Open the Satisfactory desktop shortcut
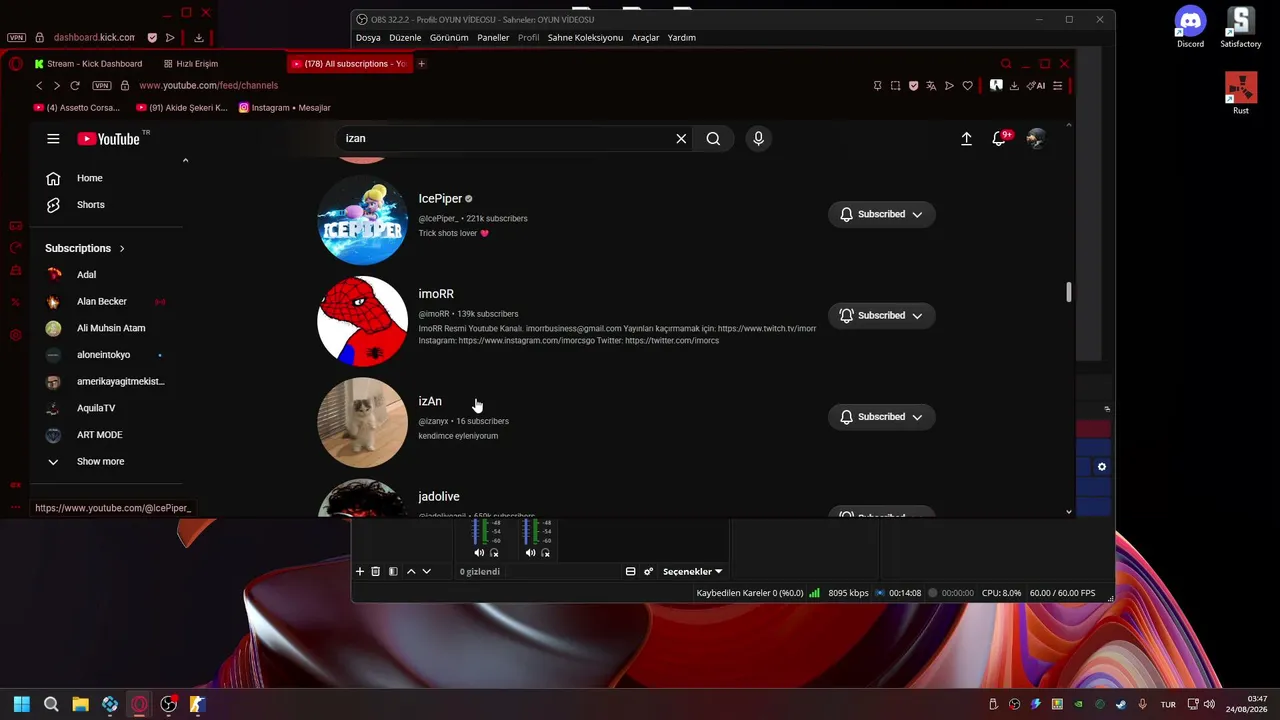 tap(1241, 27)
